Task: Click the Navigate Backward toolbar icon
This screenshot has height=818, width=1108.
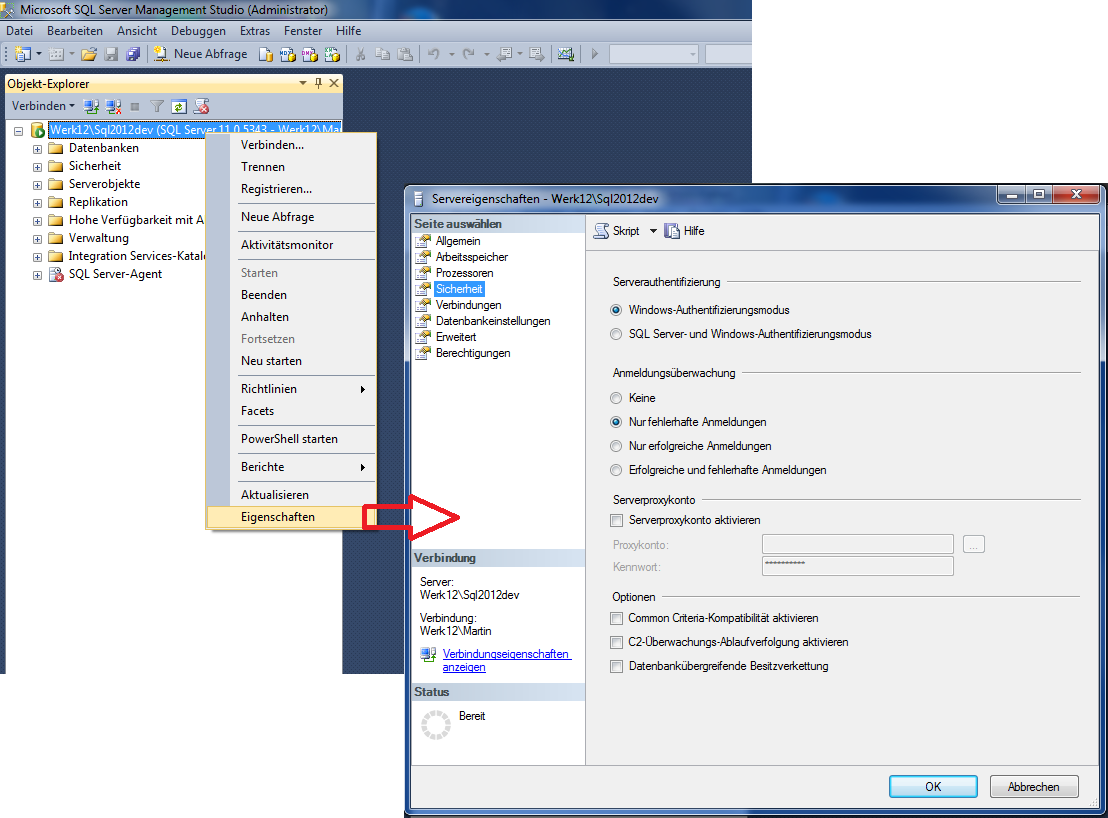Action: [505, 54]
